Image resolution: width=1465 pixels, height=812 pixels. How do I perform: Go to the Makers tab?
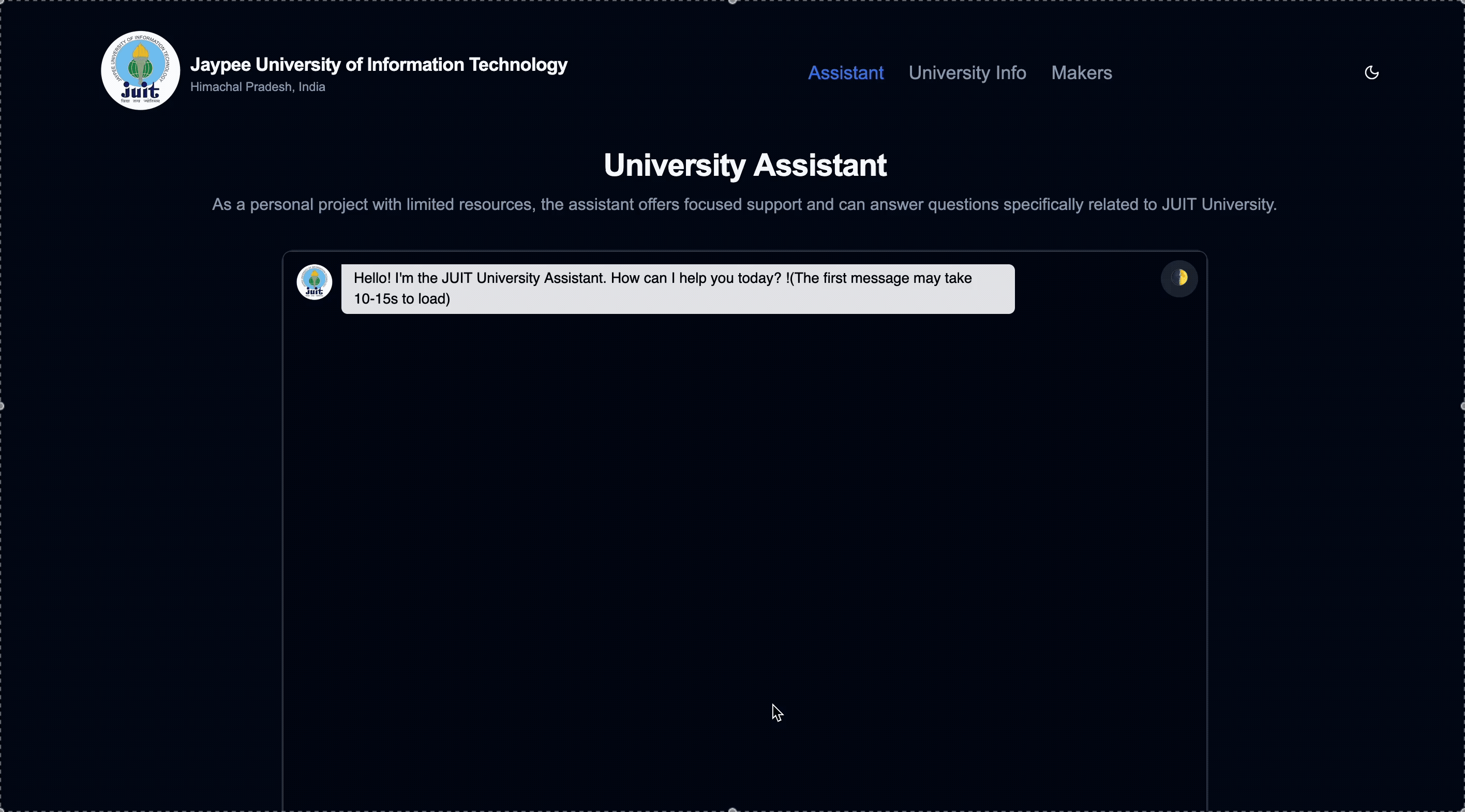click(x=1081, y=73)
